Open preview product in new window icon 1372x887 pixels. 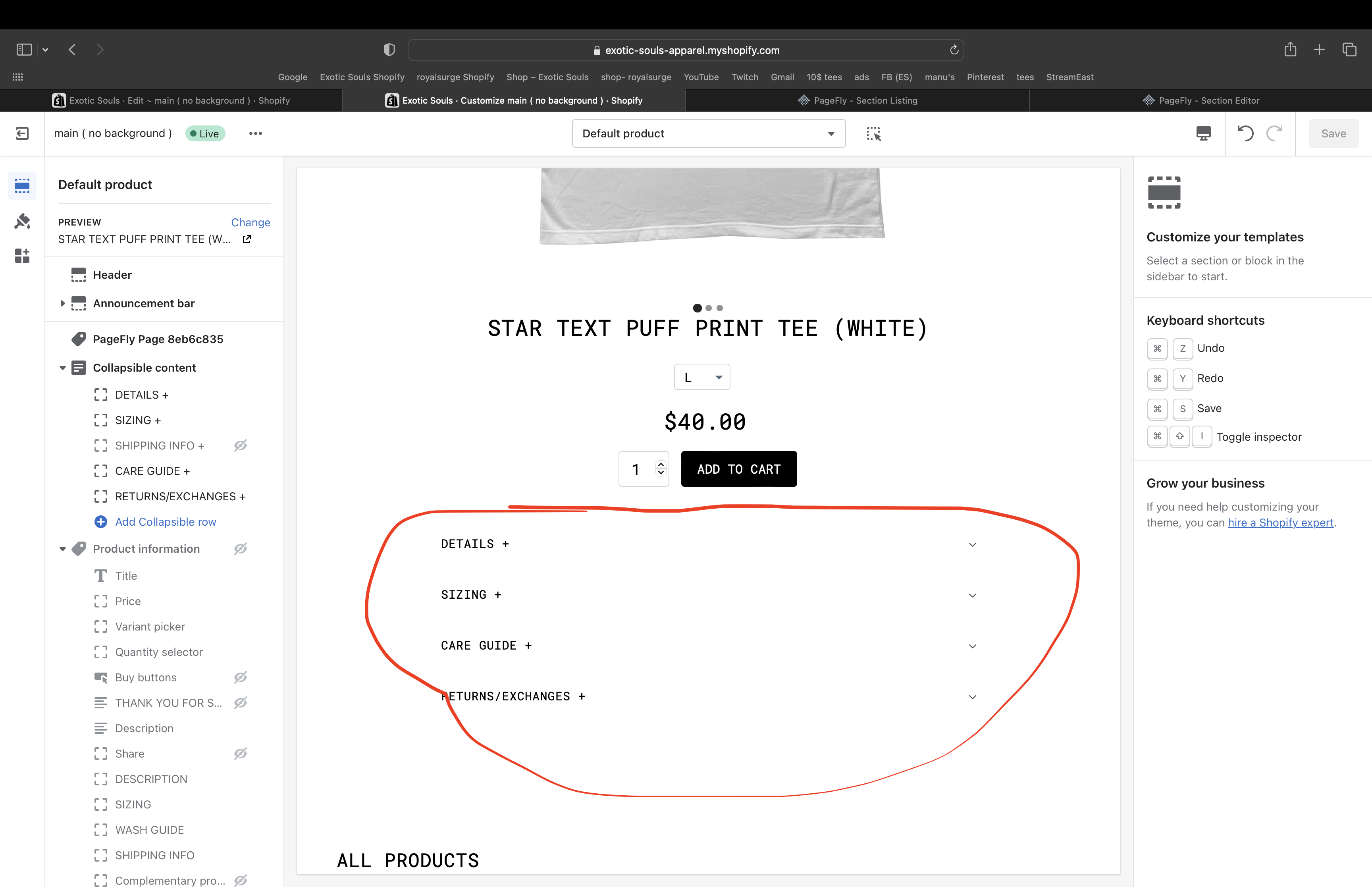click(247, 239)
